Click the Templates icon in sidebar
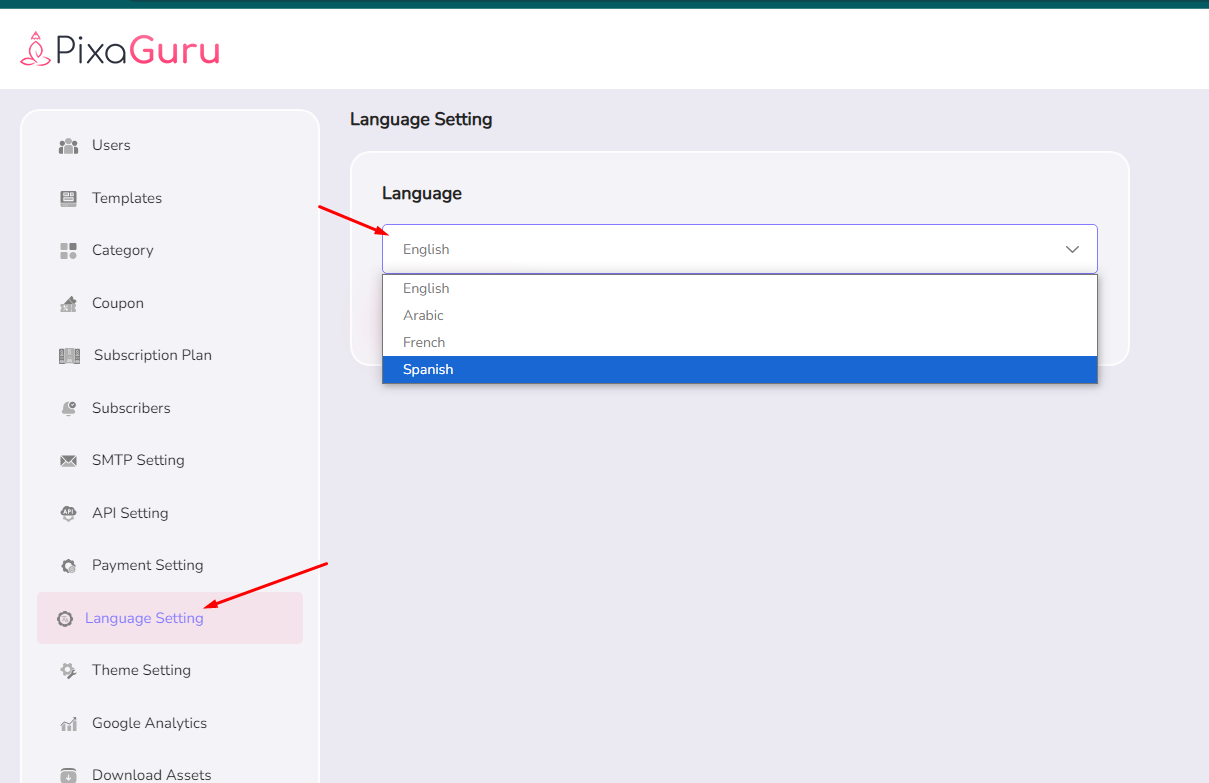The height and width of the screenshot is (783, 1209). (x=68, y=198)
